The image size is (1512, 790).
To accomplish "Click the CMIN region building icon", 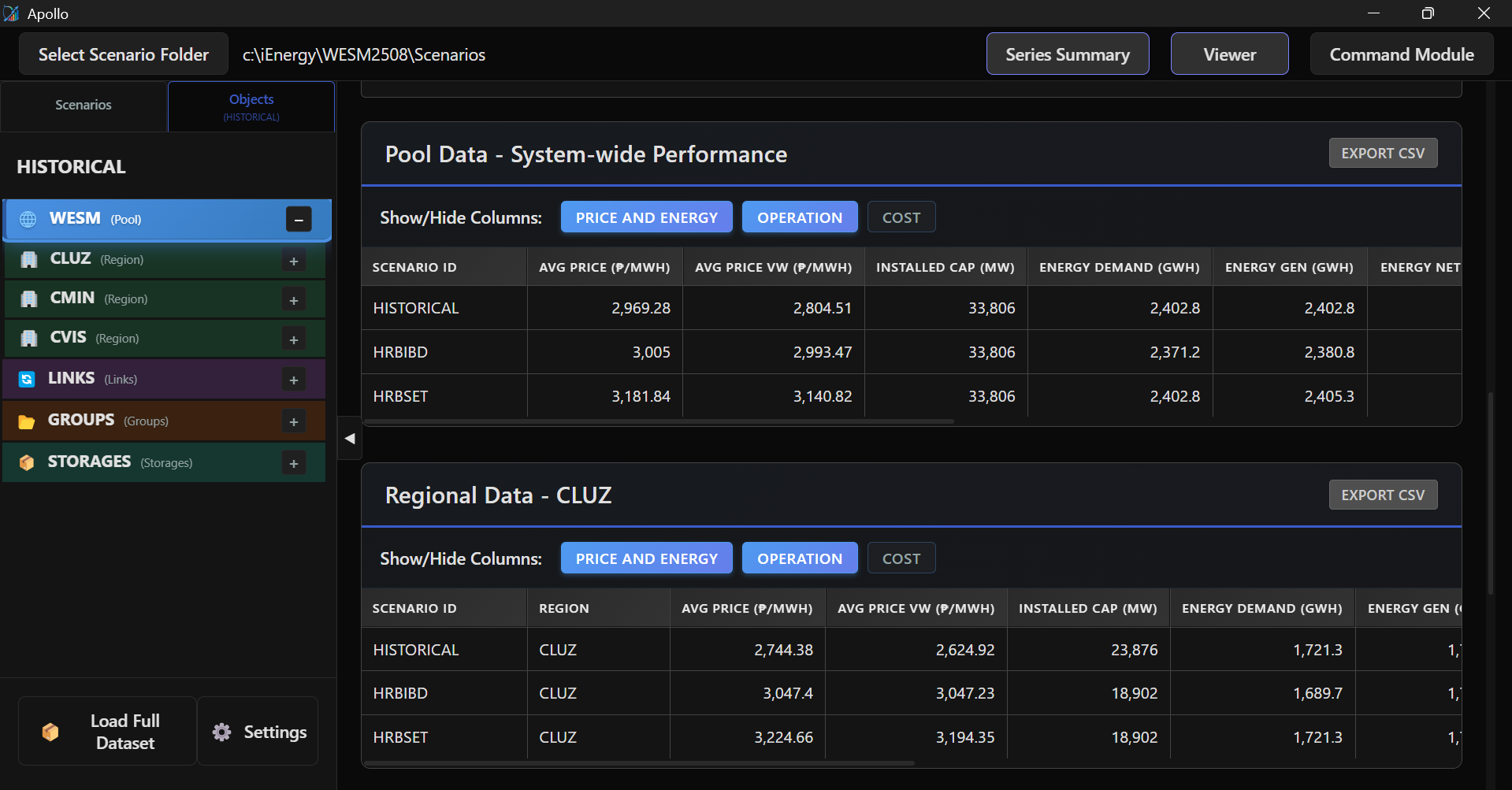I will coord(29,299).
